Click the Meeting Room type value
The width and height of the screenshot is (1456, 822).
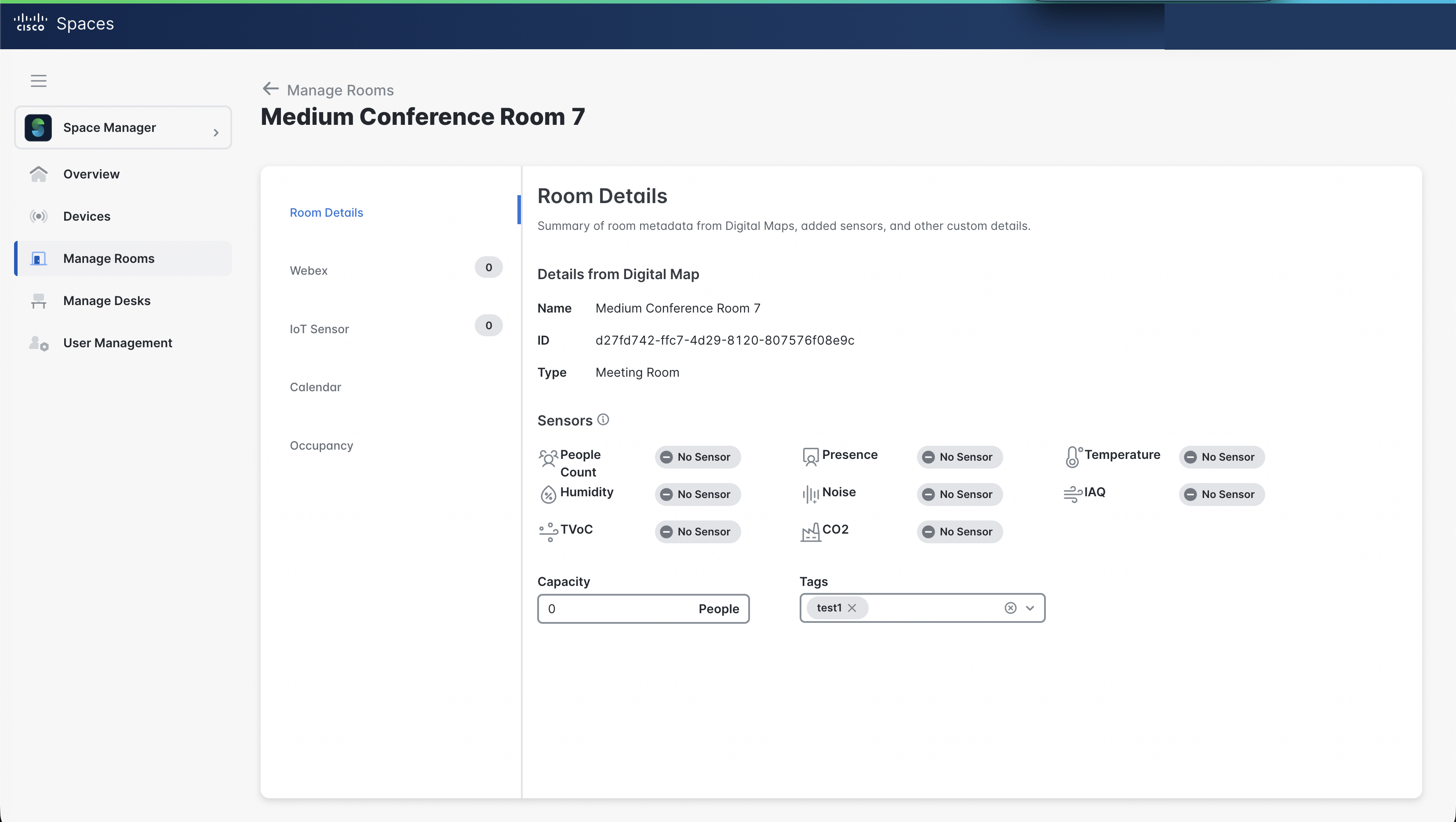pos(637,373)
